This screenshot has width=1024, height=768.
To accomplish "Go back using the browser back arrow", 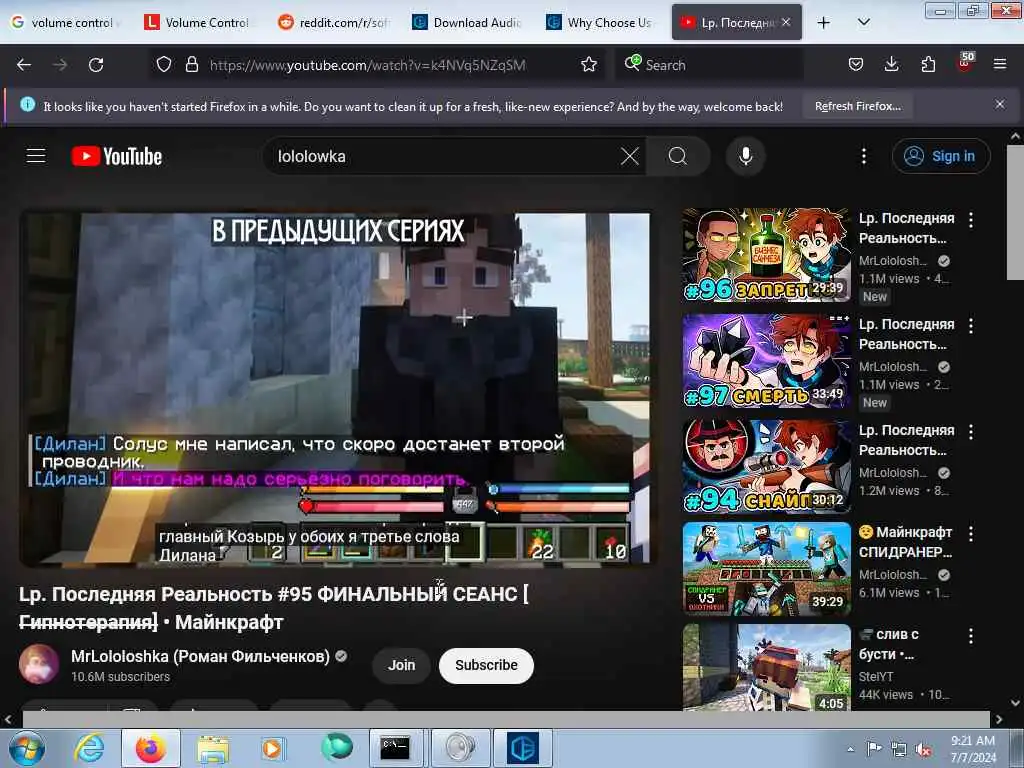I will [24, 65].
